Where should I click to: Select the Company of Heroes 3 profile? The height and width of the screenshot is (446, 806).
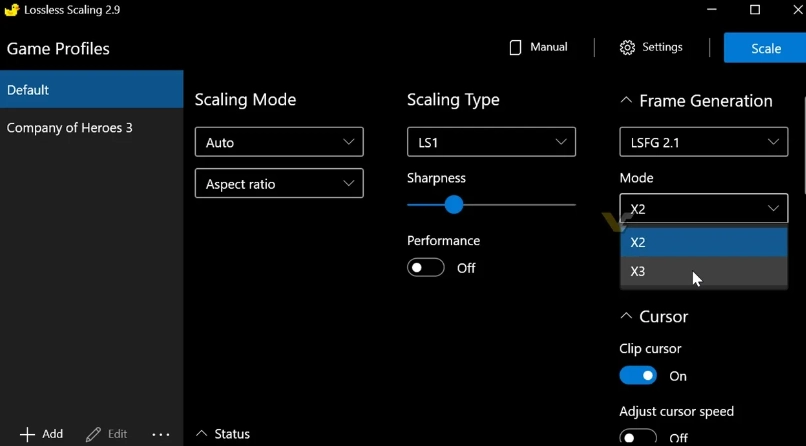click(x=70, y=128)
